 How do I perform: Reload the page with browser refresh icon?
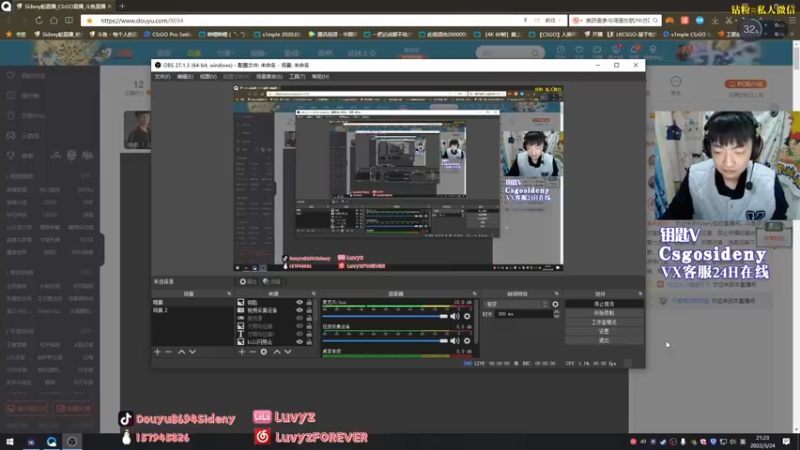coord(39,20)
